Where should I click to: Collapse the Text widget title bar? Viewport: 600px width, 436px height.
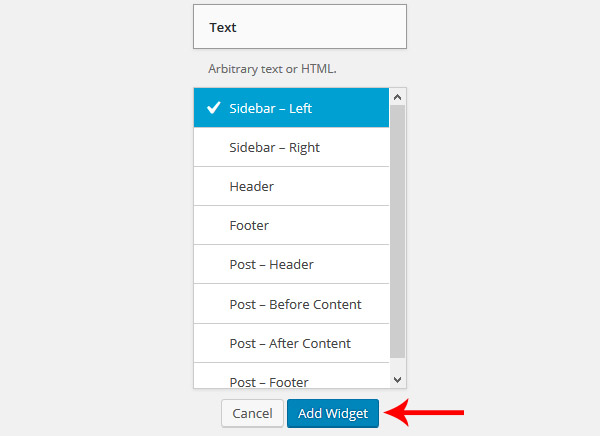point(300,27)
